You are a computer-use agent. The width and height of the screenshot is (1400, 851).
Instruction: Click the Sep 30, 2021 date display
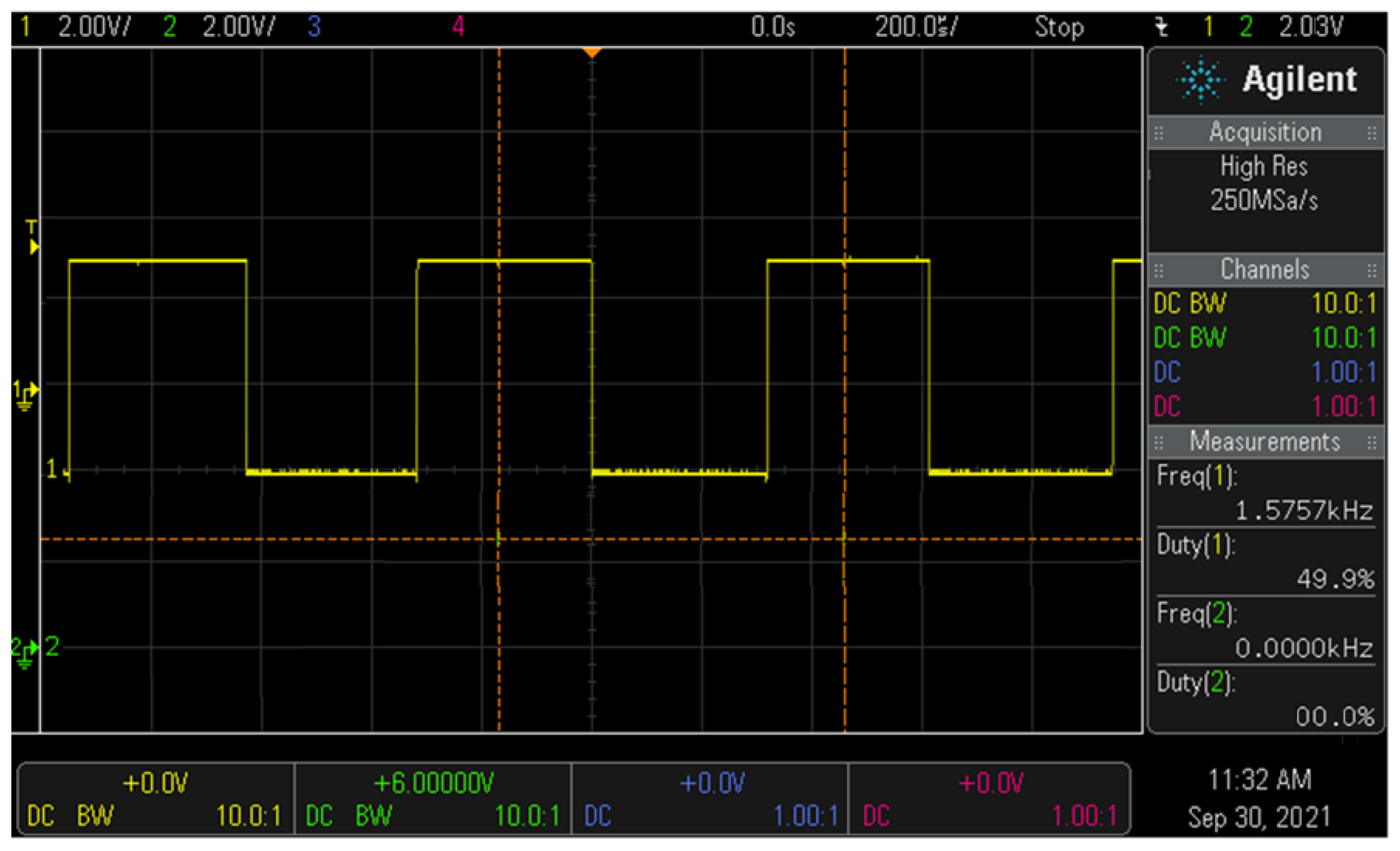click(1260, 818)
